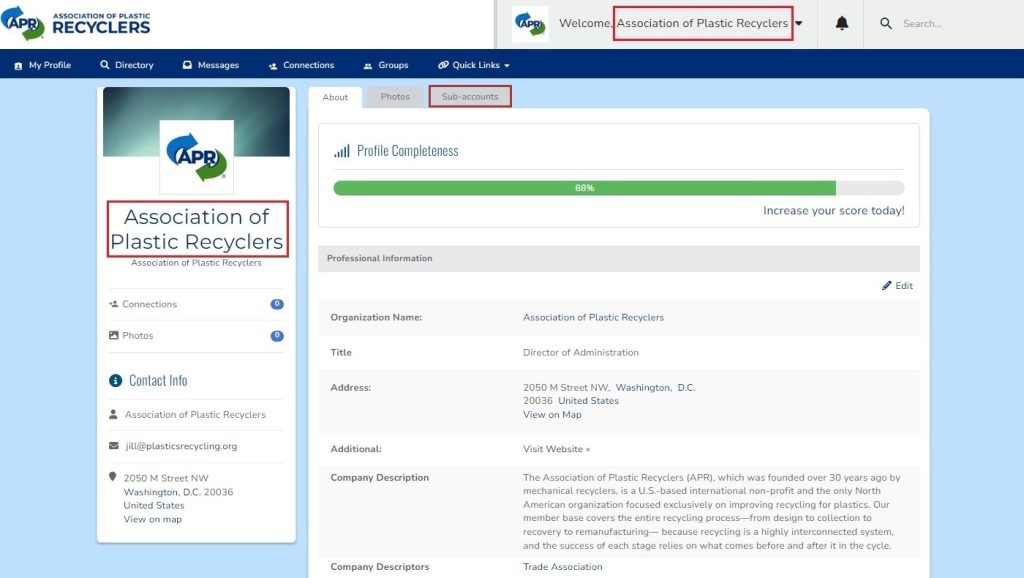Click View on map in Contact Info
The image size is (1024, 578).
tap(153, 520)
